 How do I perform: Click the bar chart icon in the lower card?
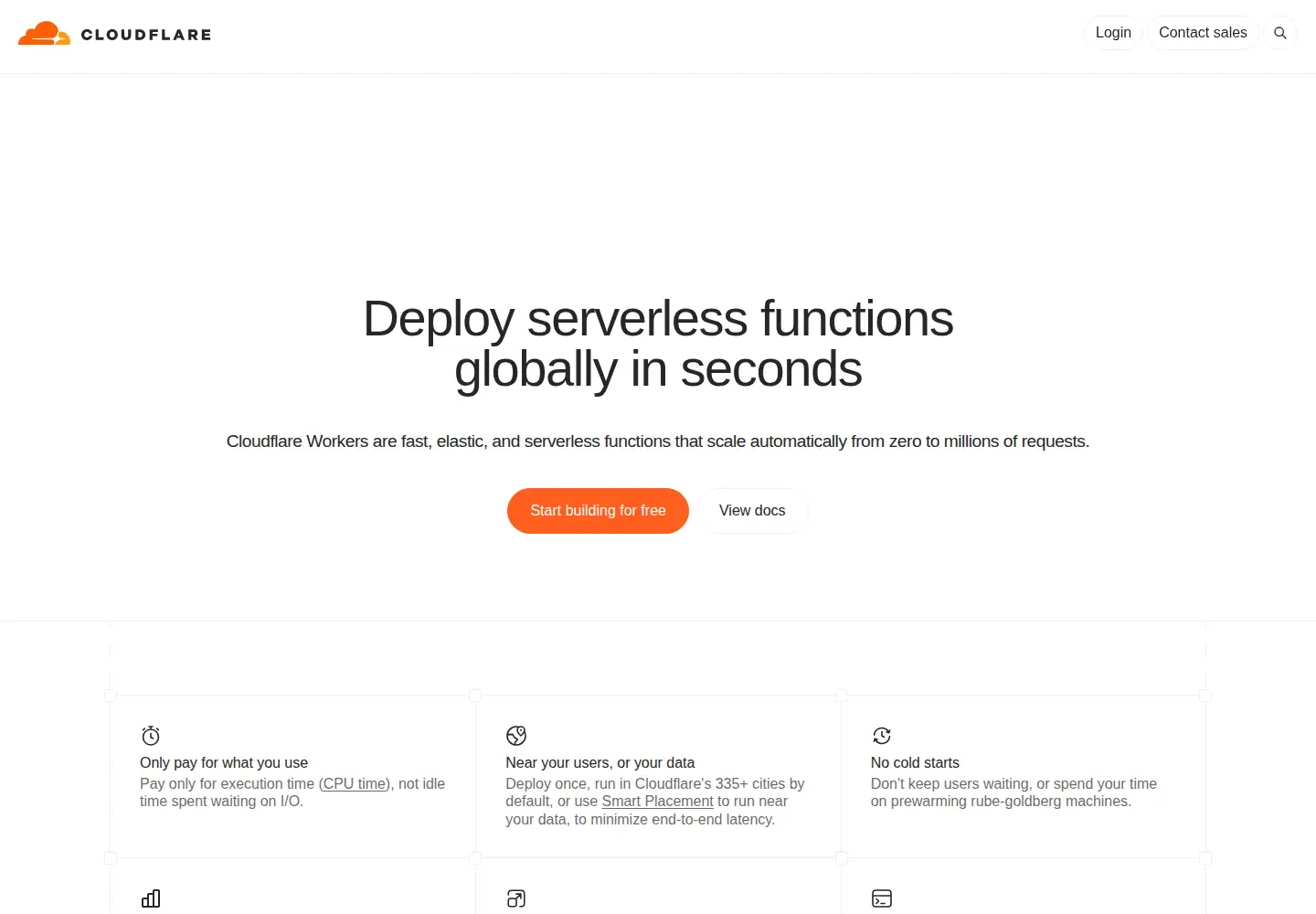tap(151, 898)
